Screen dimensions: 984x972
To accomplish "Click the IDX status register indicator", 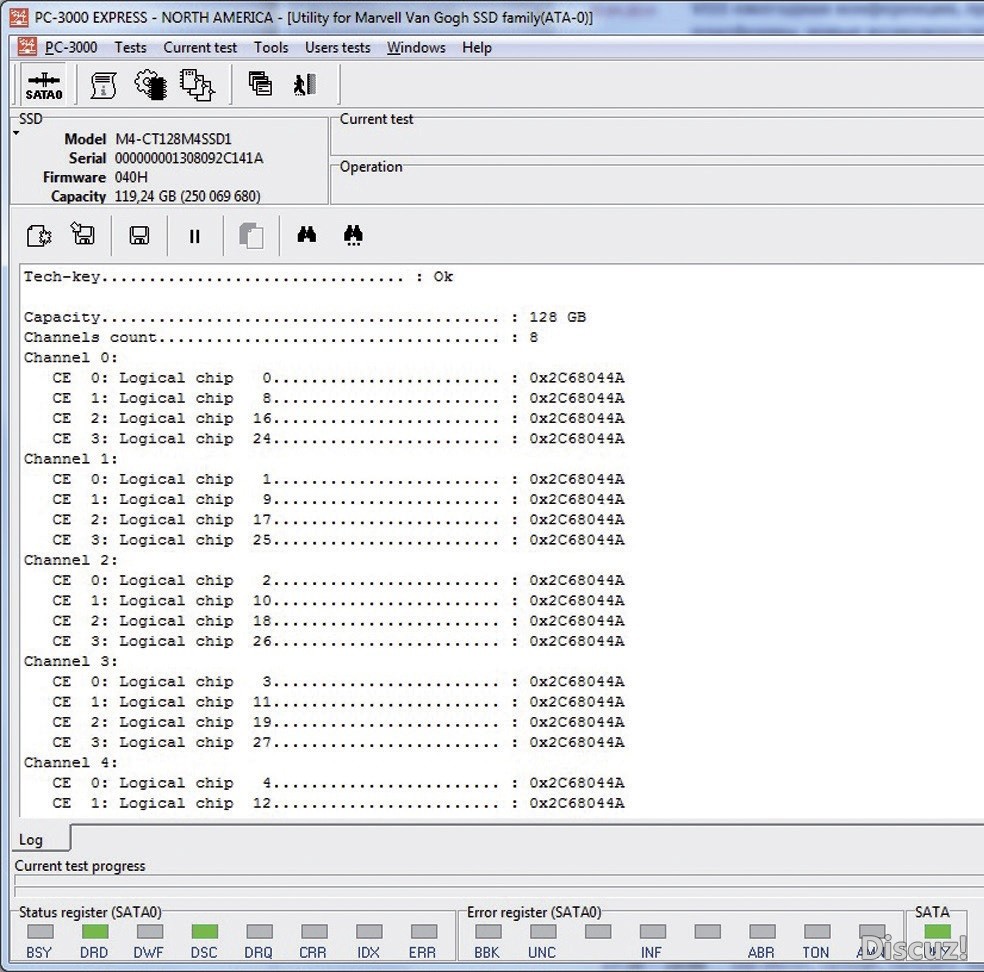I will (x=369, y=931).
